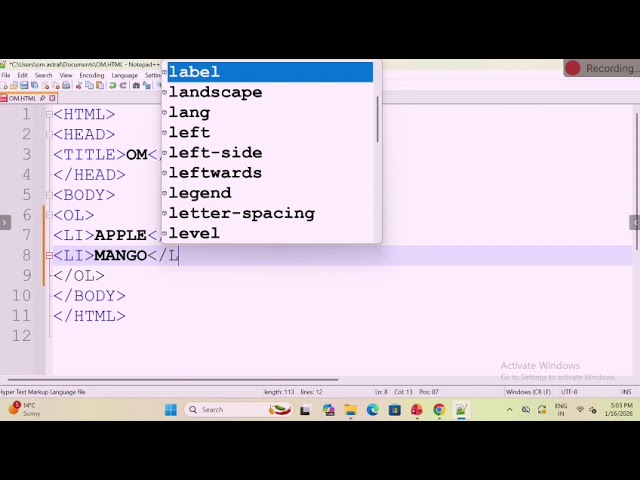Click the </BODY> closing tag on line 10
This screenshot has width=640, height=480.
(x=89, y=296)
